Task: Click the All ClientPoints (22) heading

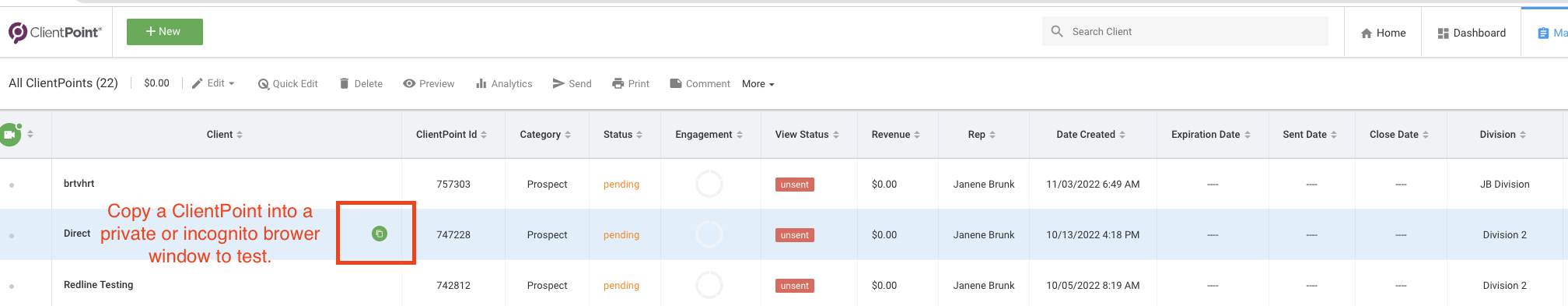Action: pos(63,83)
